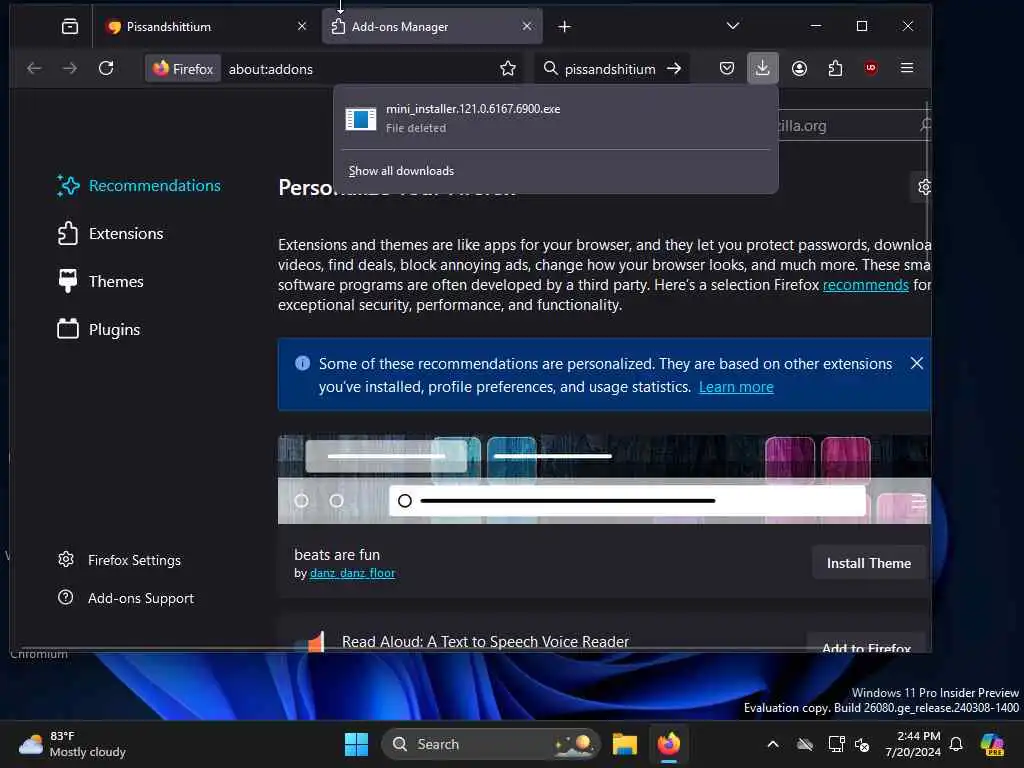
Task: Open the network display tray icon
Action: click(x=836, y=744)
